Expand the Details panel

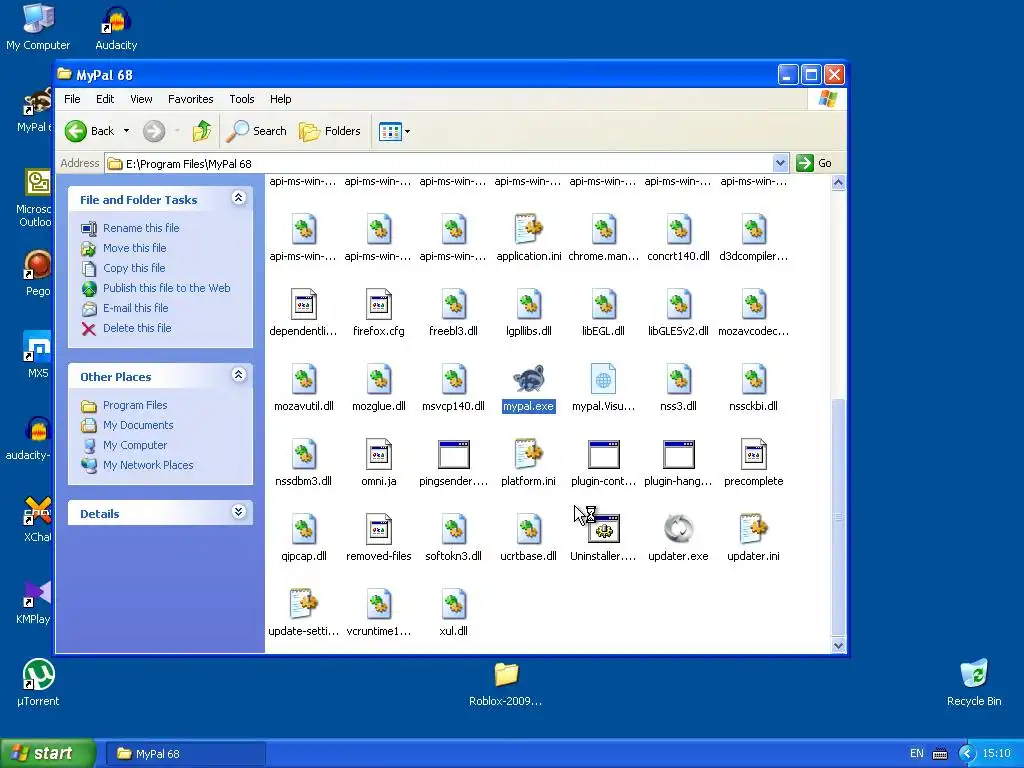point(239,512)
